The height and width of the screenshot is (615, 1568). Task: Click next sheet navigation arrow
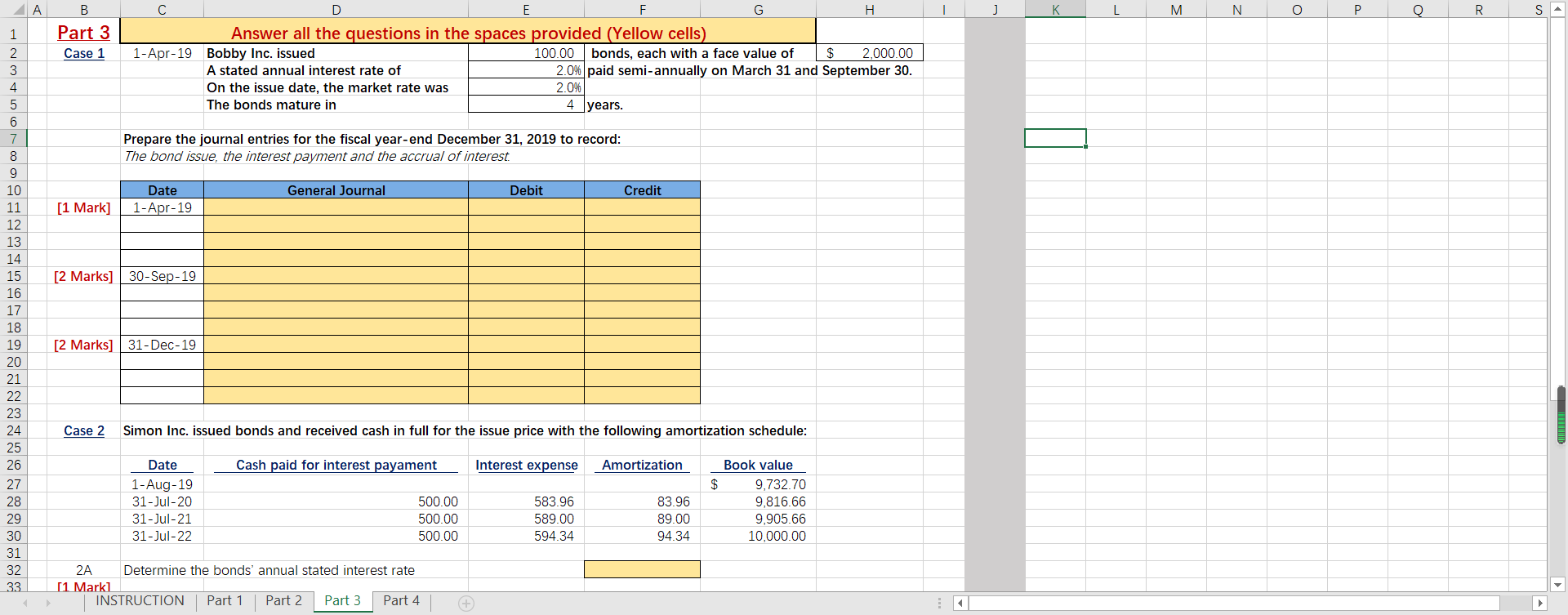[x=48, y=603]
